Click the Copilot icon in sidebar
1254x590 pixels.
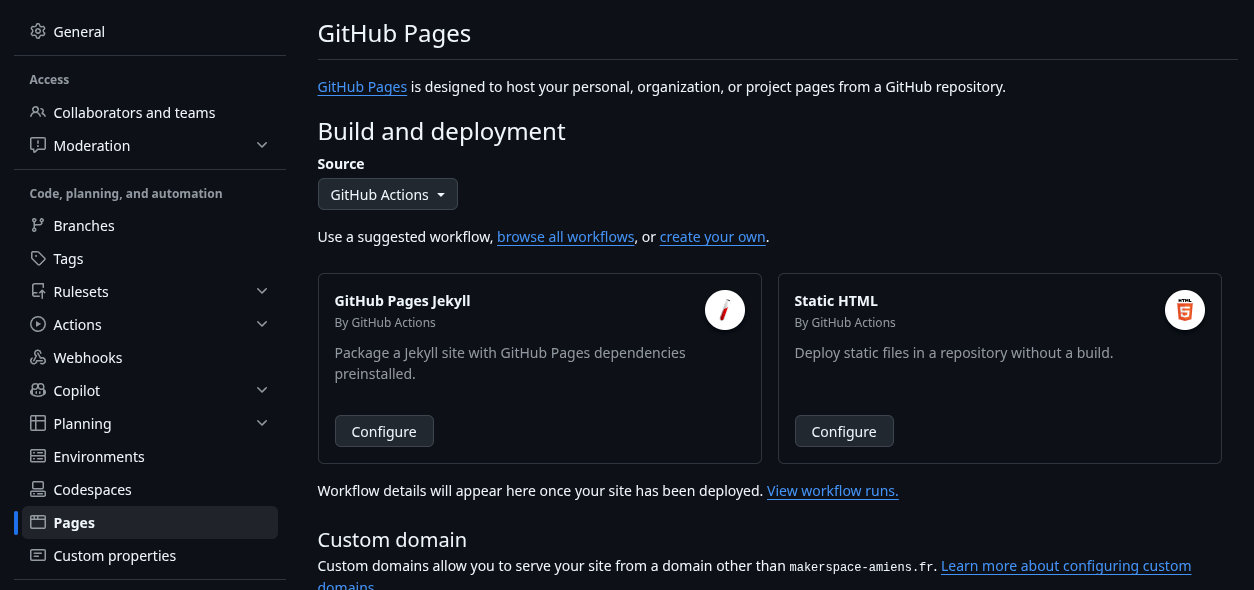tap(38, 390)
